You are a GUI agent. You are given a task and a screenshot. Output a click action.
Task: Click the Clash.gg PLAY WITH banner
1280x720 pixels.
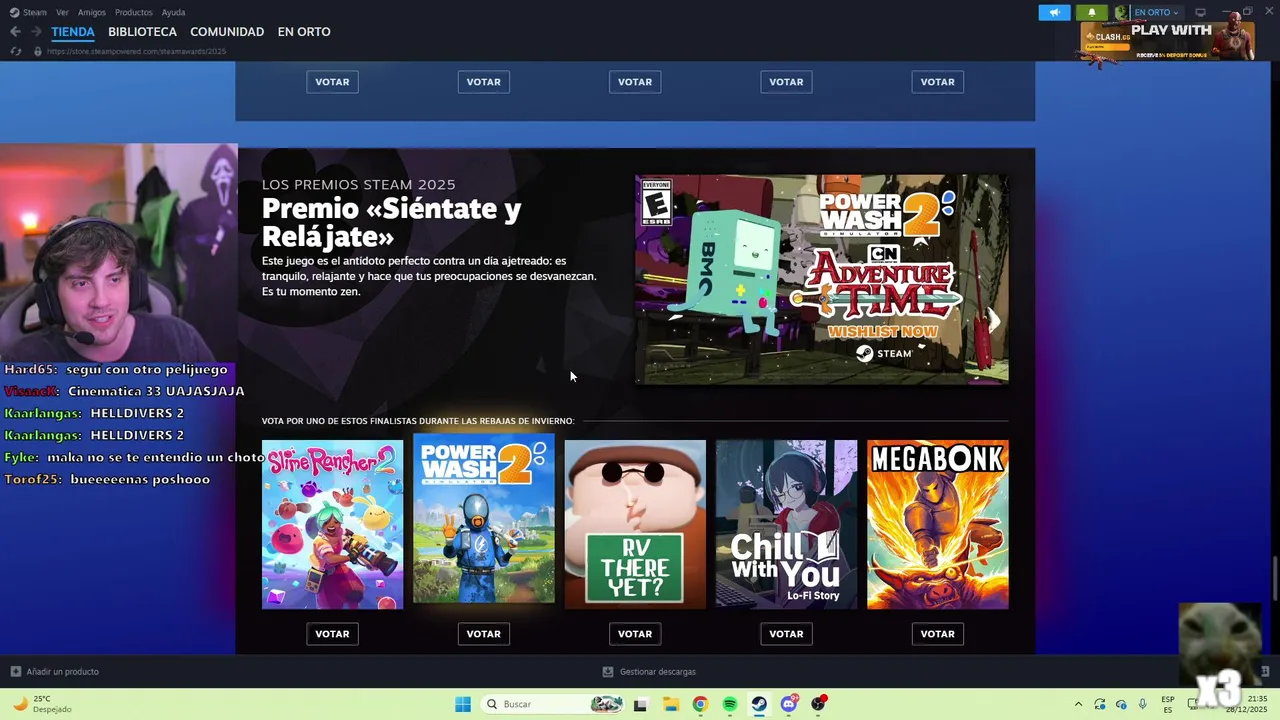point(1165,40)
